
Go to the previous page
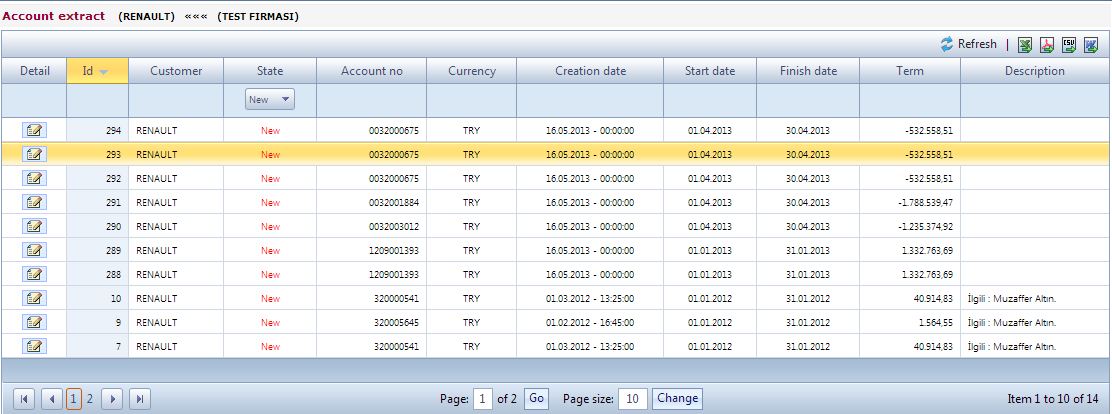point(52,399)
